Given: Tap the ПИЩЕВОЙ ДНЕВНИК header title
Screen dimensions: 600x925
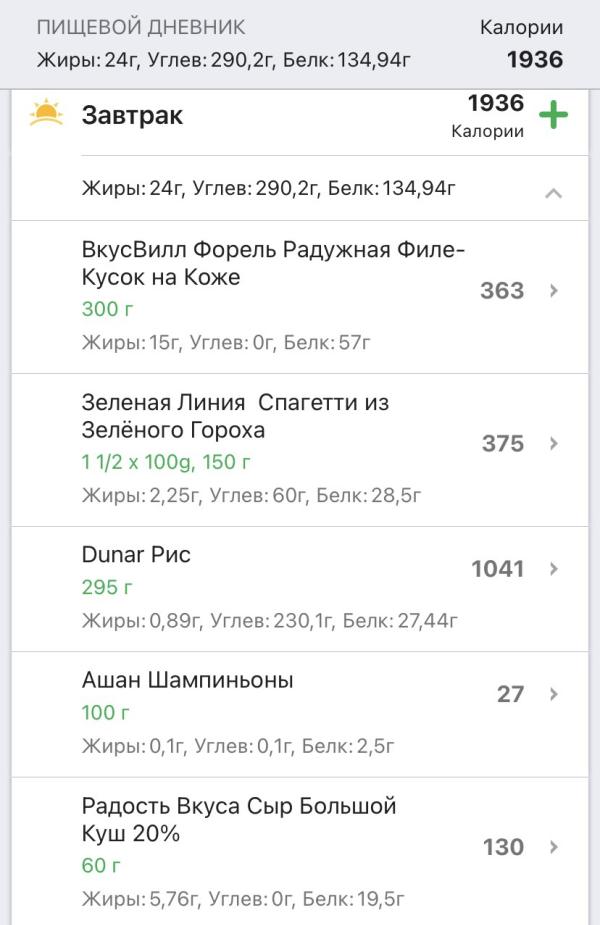Looking at the screenshot, I should (x=141, y=27).
